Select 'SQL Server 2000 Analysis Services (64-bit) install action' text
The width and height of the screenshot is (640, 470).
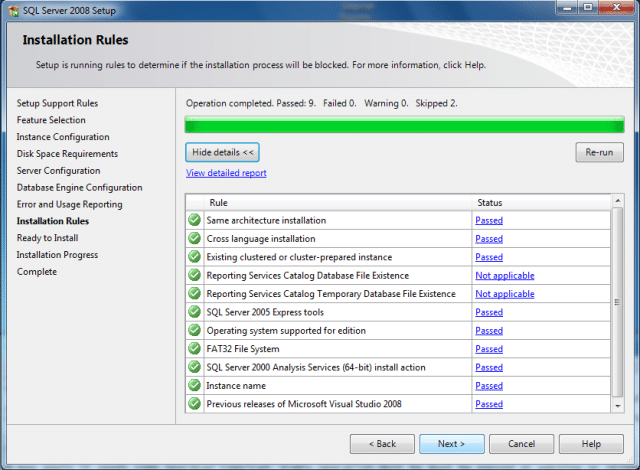pyautogui.click(x=316, y=367)
